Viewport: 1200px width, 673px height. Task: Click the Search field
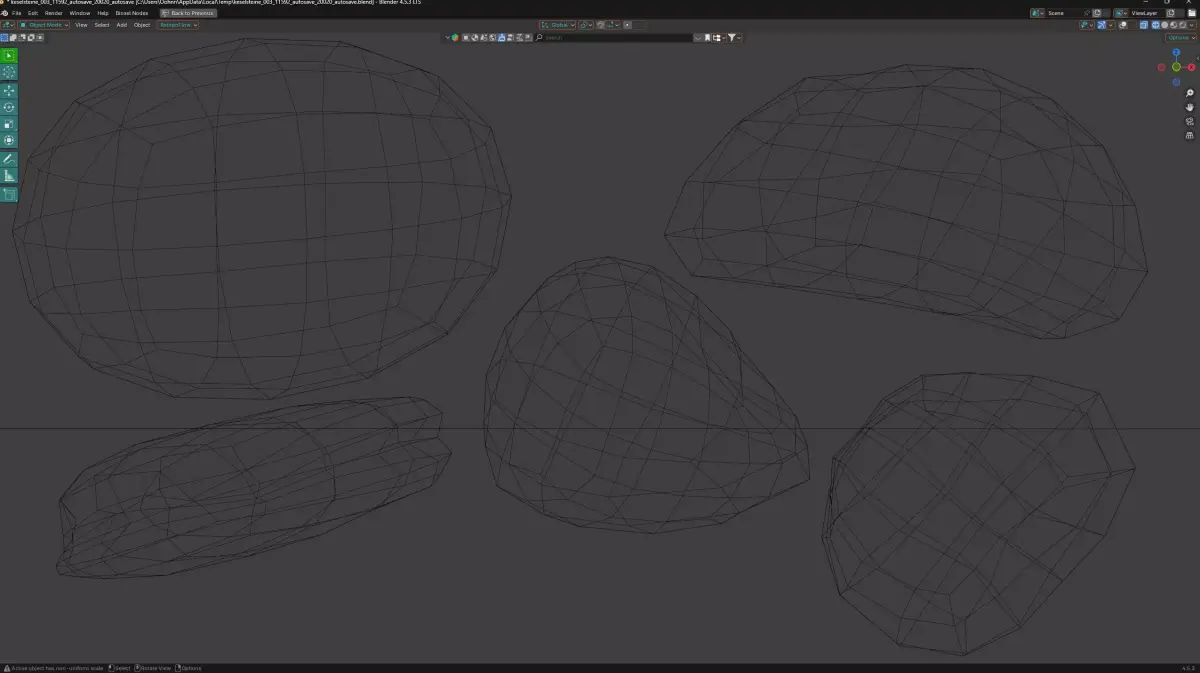tap(614, 38)
